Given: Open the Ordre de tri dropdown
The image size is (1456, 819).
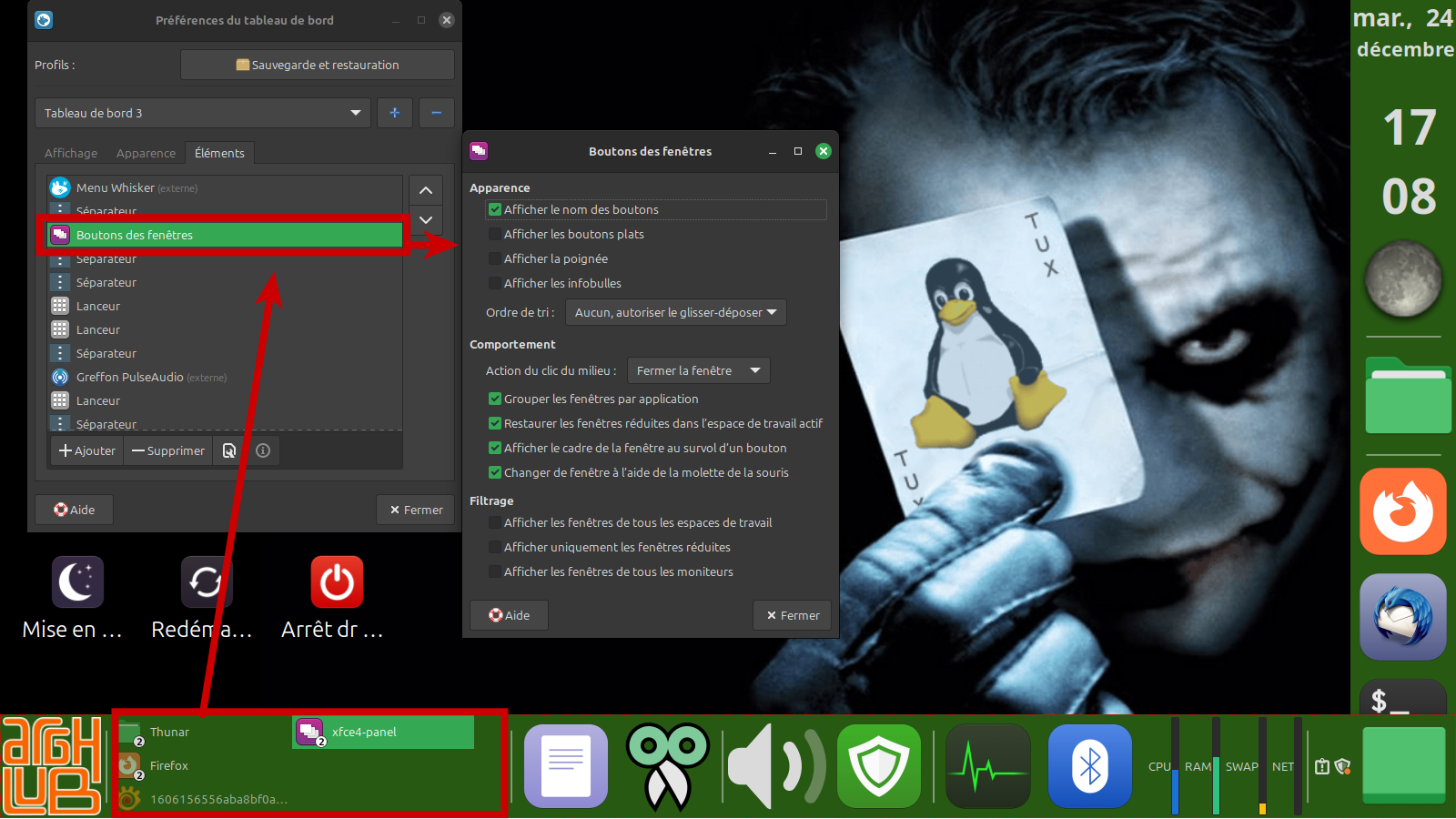Looking at the screenshot, I should click(x=676, y=312).
